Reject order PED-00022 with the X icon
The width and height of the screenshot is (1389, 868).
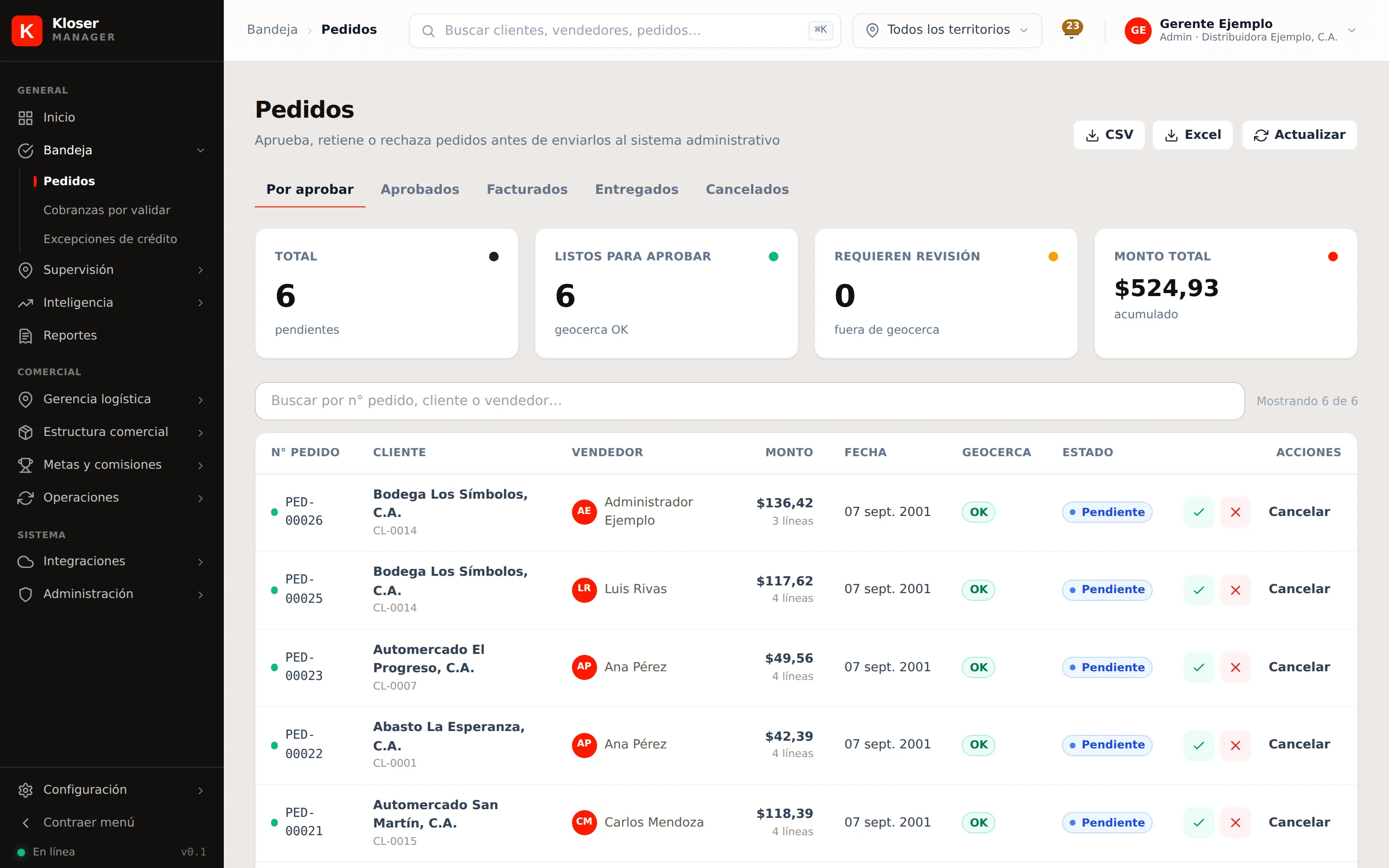click(1236, 745)
